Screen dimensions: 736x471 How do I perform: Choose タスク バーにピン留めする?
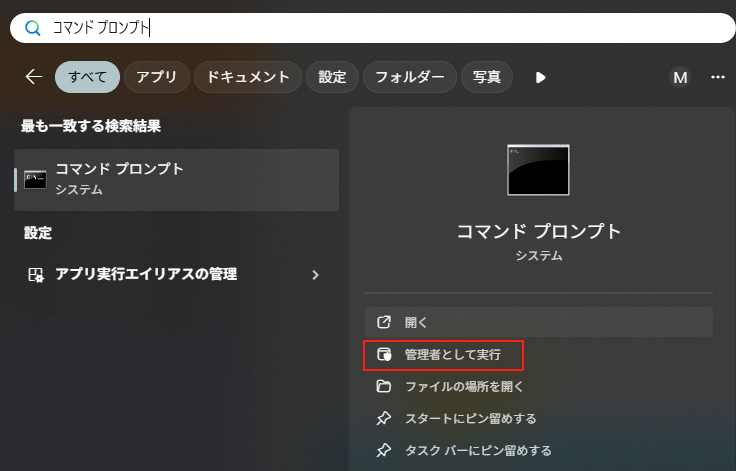(x=539, y=450)
